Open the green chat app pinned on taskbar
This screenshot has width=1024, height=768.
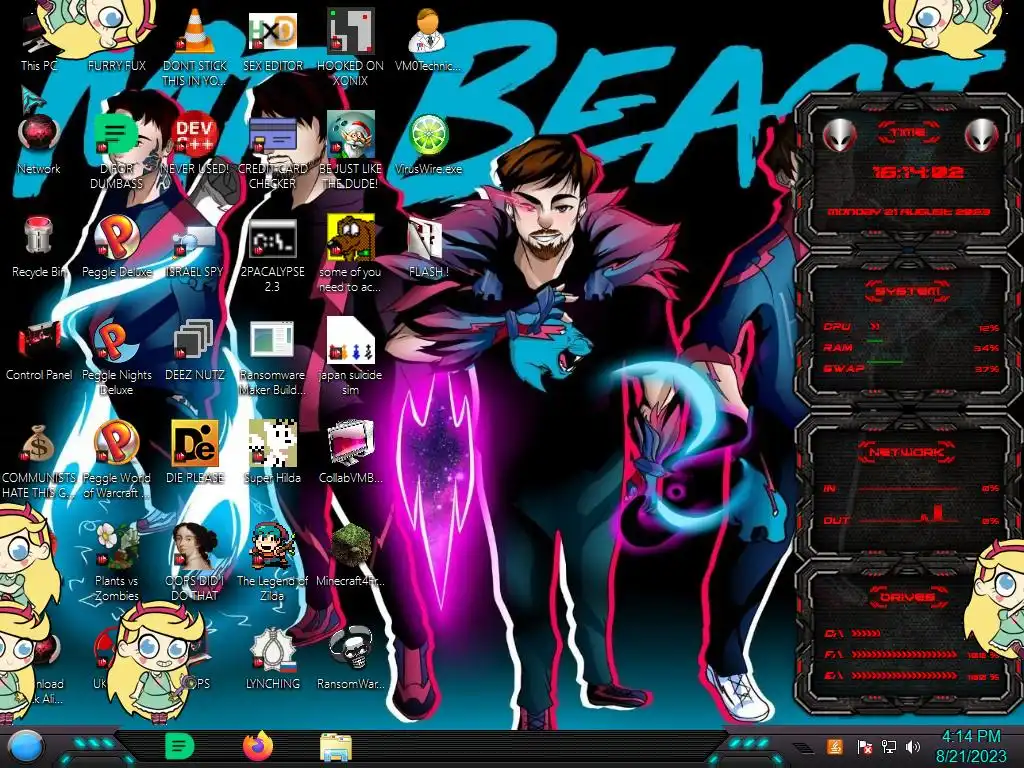pyautogui.click(x=179, y=746)
